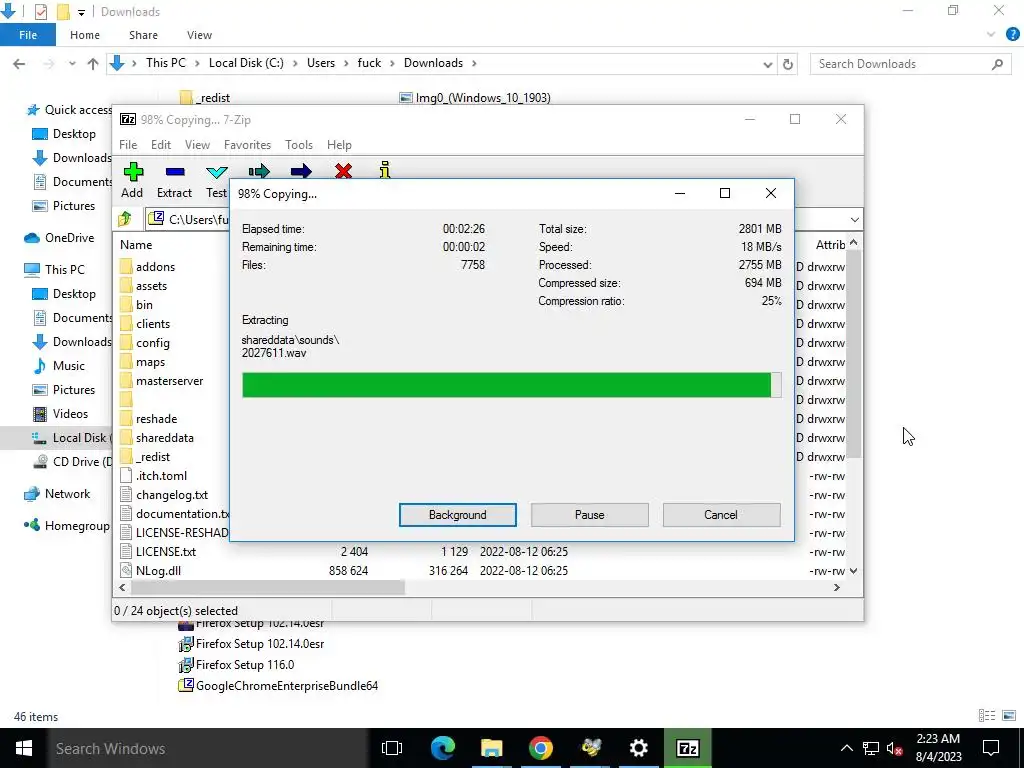Click the Search Windows taskbar box
This screenshot has height=768, width=1024.
208,748
